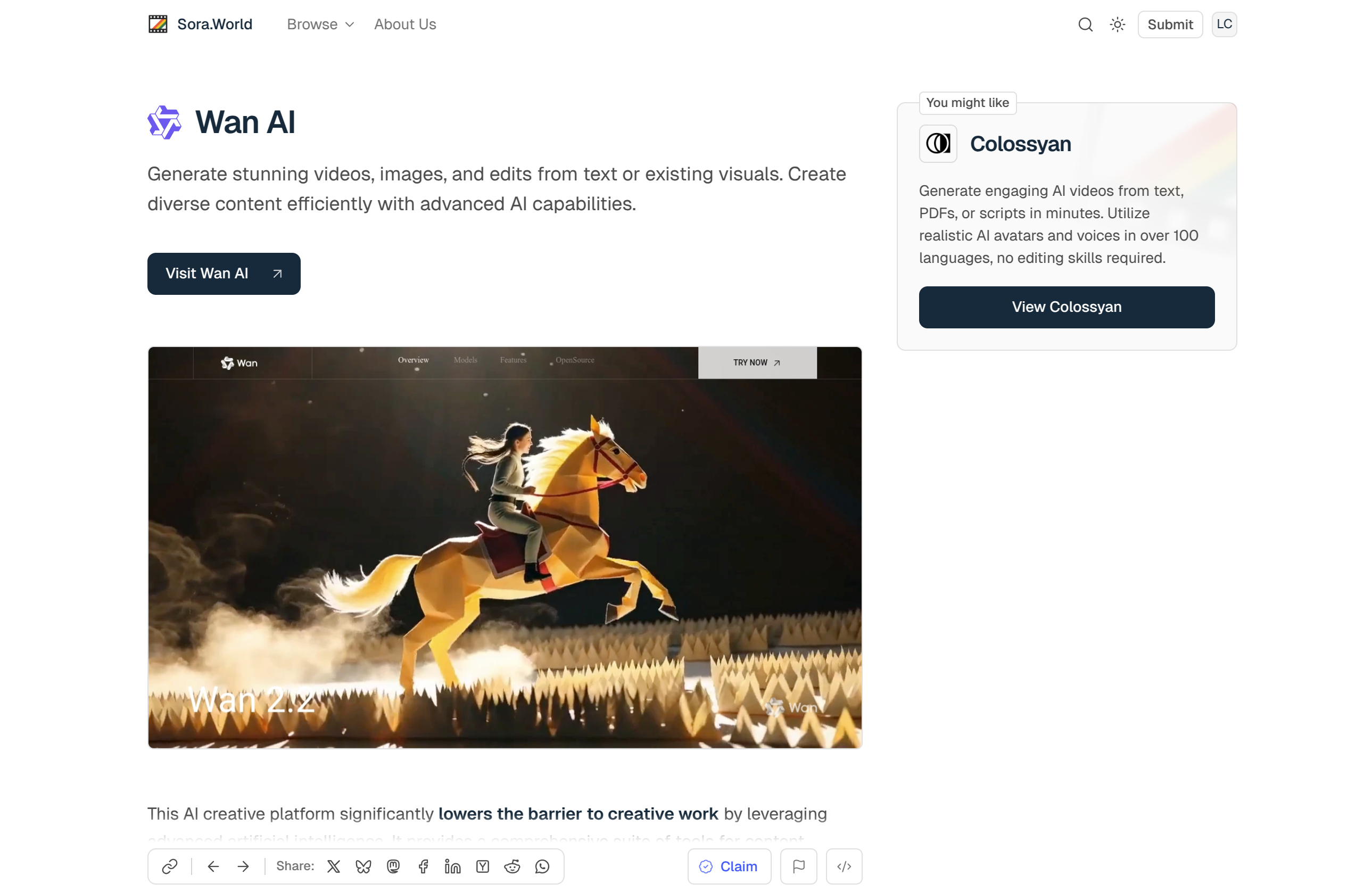This screenshot has width=1372, height=892.
Task: Share on Mastodon
Action: tap(393, 866)
